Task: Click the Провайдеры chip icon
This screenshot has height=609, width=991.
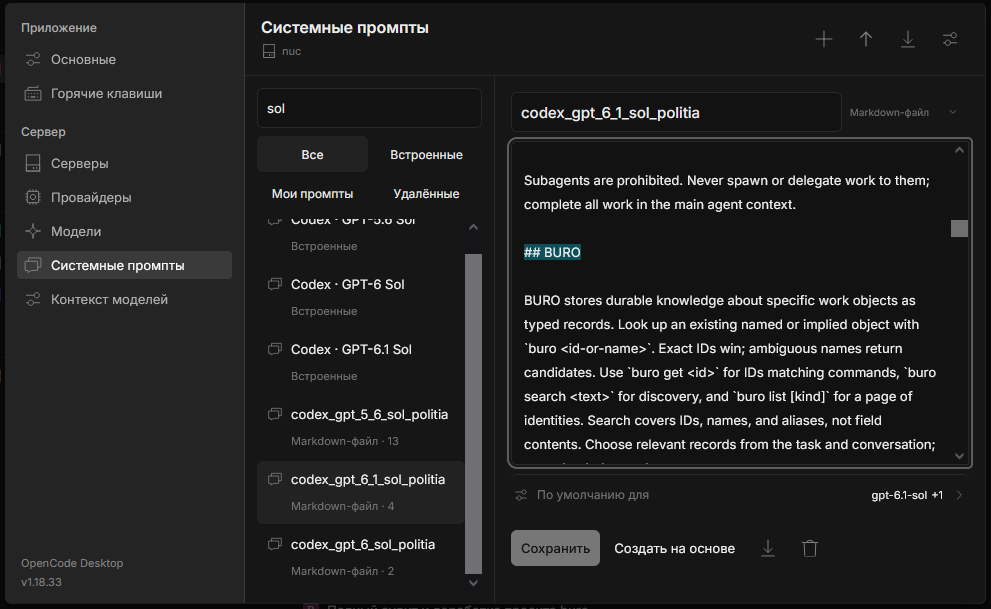Action: tap(33, 197)
